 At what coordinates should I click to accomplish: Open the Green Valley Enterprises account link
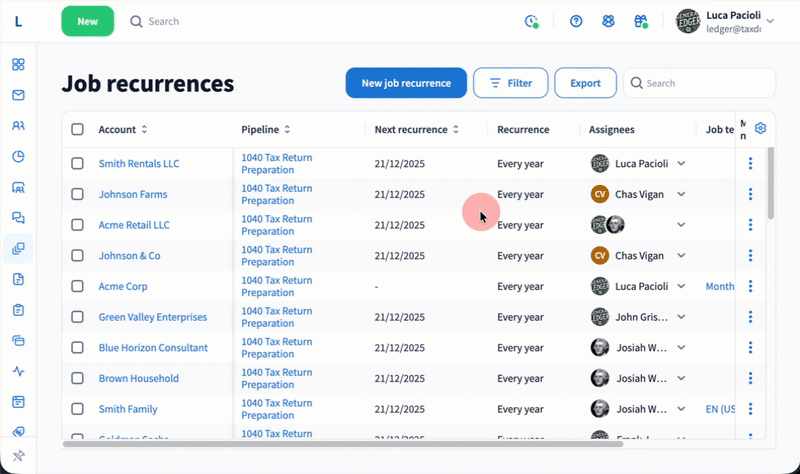[x=152, y=317]
